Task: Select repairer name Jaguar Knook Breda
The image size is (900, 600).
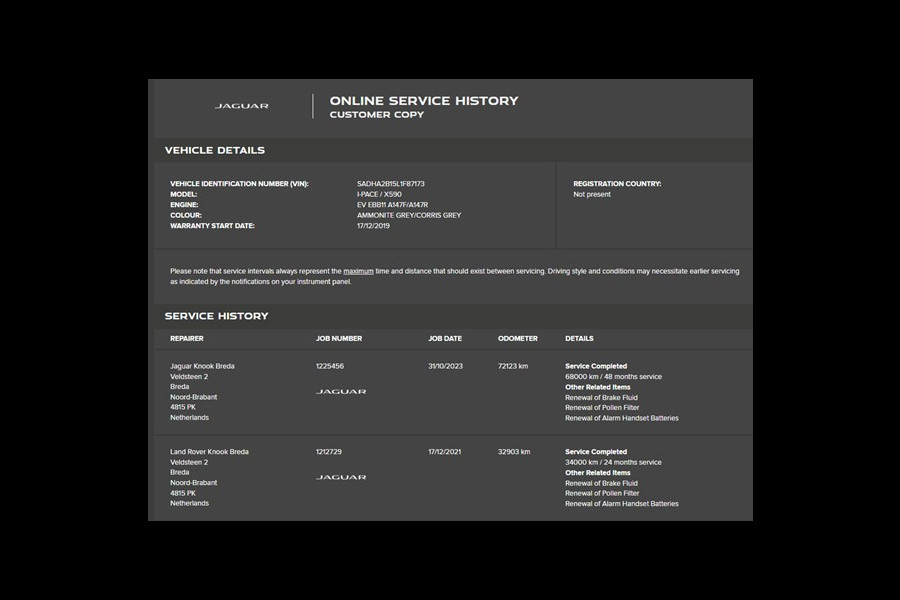Action: click(x=202, y=366)
